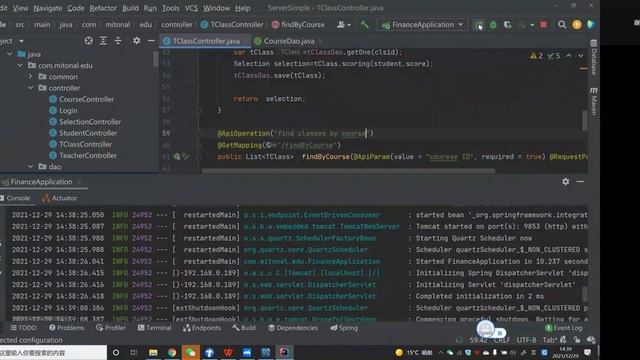Screen dimensions: 640x360
Task: Open the WPS app icon in taskbar
Action: pyautogui.click(x=228, y=352)
